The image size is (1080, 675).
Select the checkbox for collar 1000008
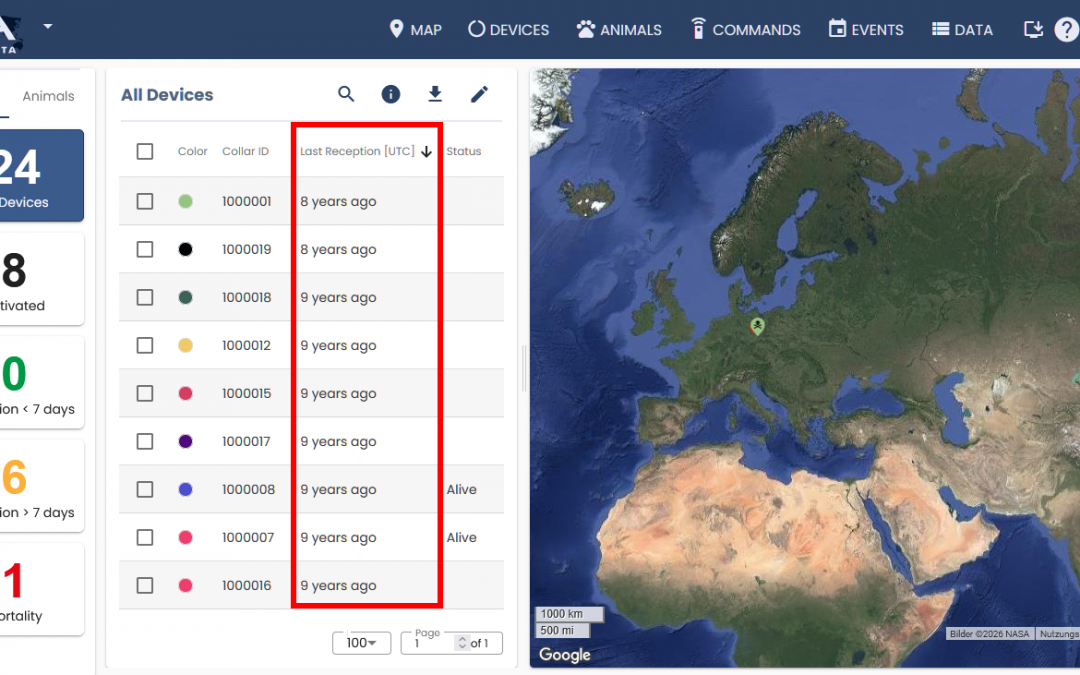point(145,489)
